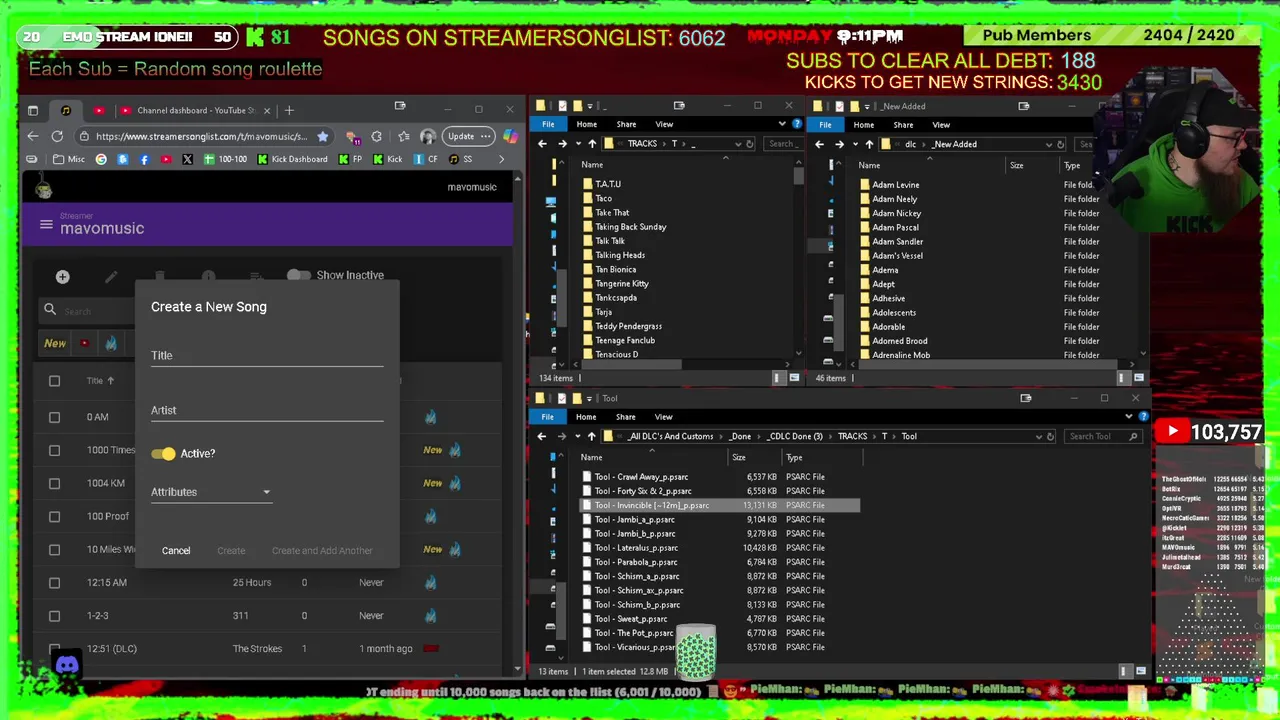Tick the select-all checkbox beside Title header
Image resolution: width=1280 pixels, height=720 pixels.
point(54,380)
